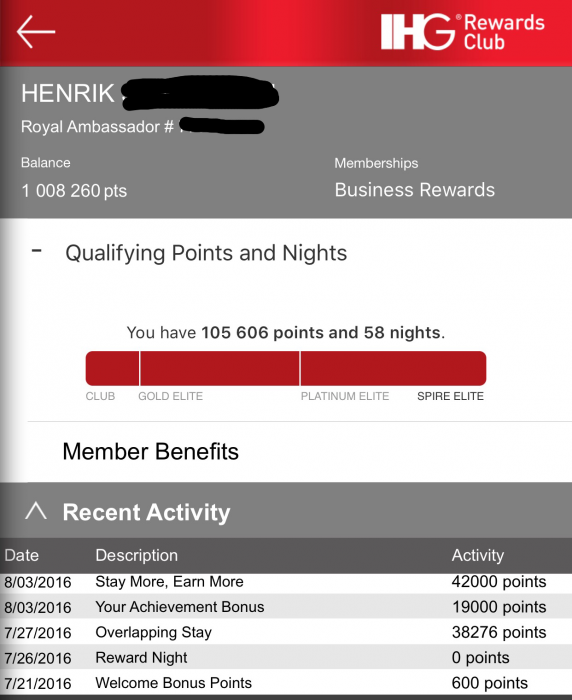Tap the Date column header
The image size is (572, 700).
pyautogui.click(x=21, y=555)
